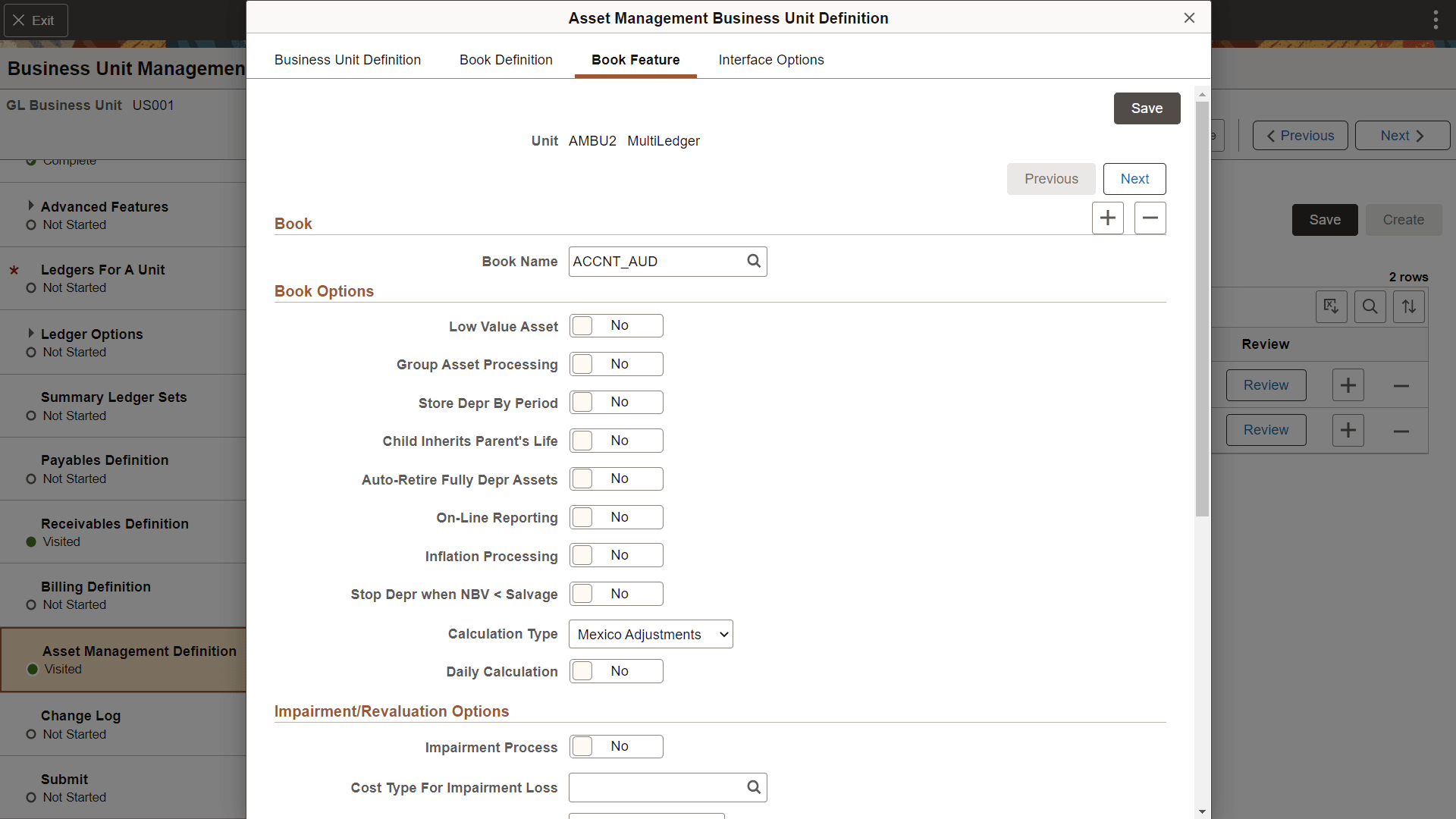Open the Book Definition tab
The image size is (1456, 819).
tap(505, 60)
